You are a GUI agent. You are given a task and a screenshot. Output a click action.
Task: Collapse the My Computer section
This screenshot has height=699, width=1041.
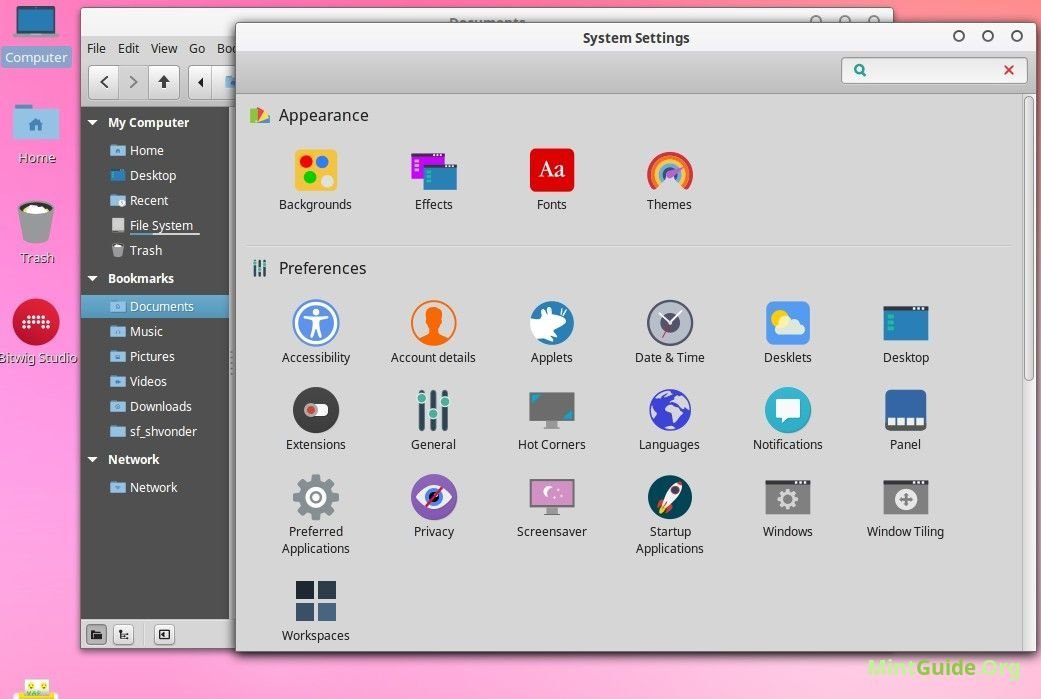point(92,122)
